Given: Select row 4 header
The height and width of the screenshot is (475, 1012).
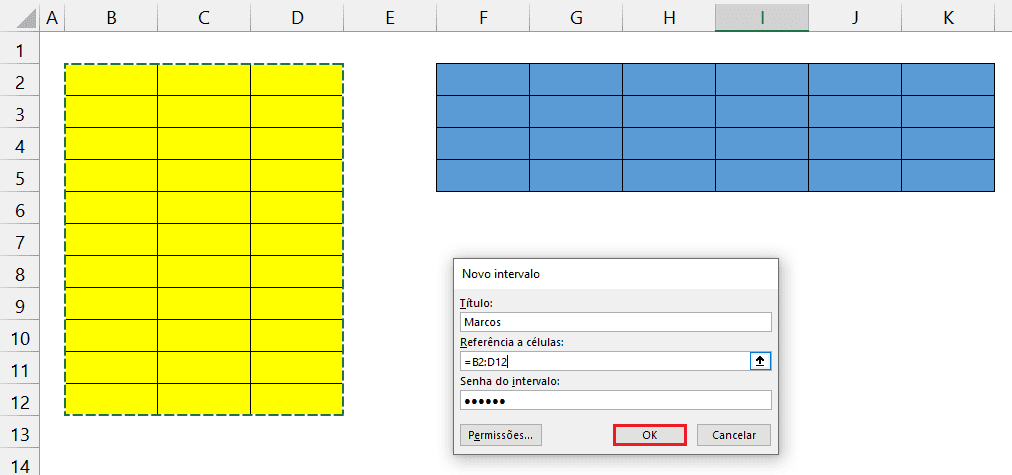Looking at the screenshot, I should tap(20, 146).
